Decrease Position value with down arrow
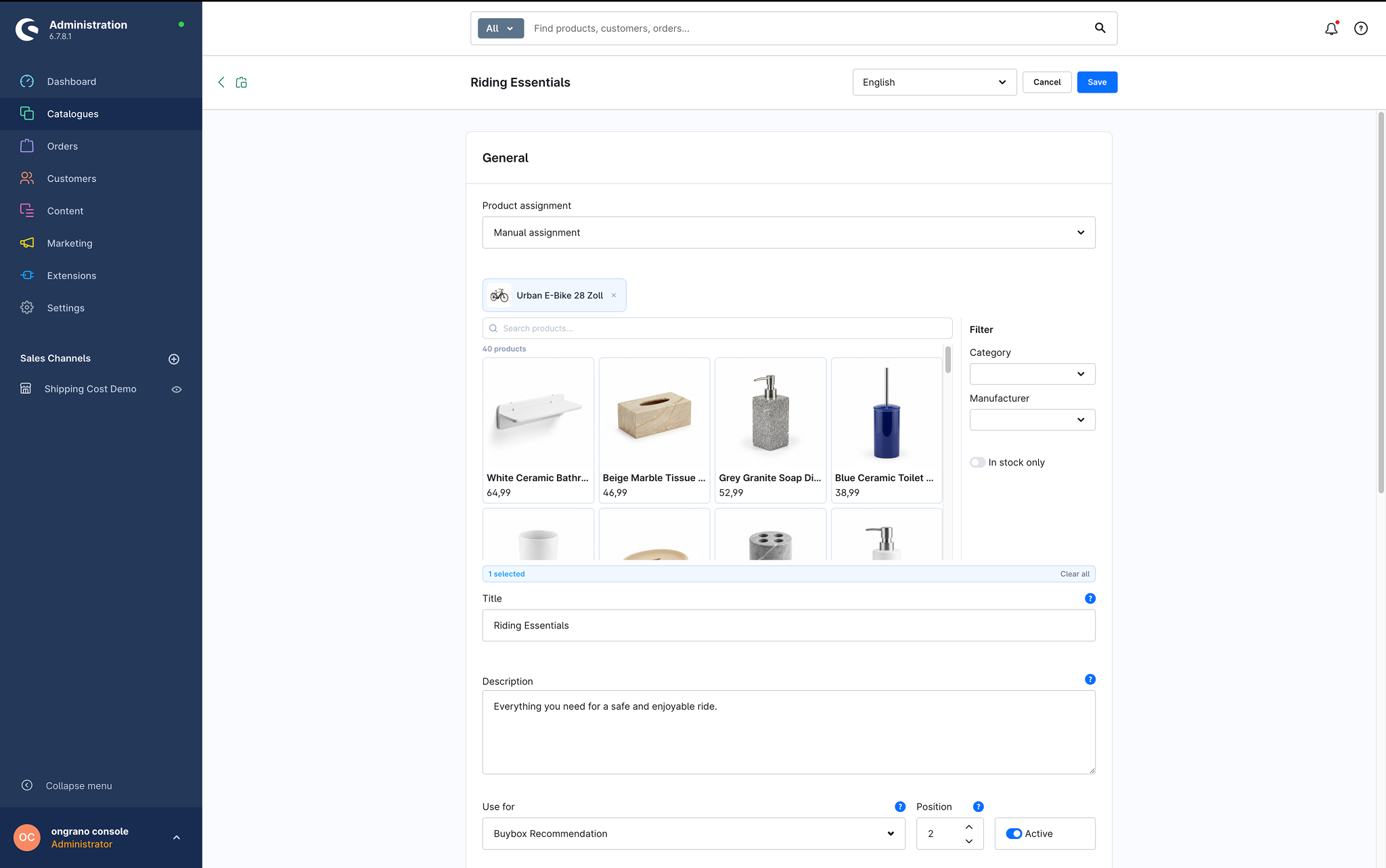 pos(969,841)
